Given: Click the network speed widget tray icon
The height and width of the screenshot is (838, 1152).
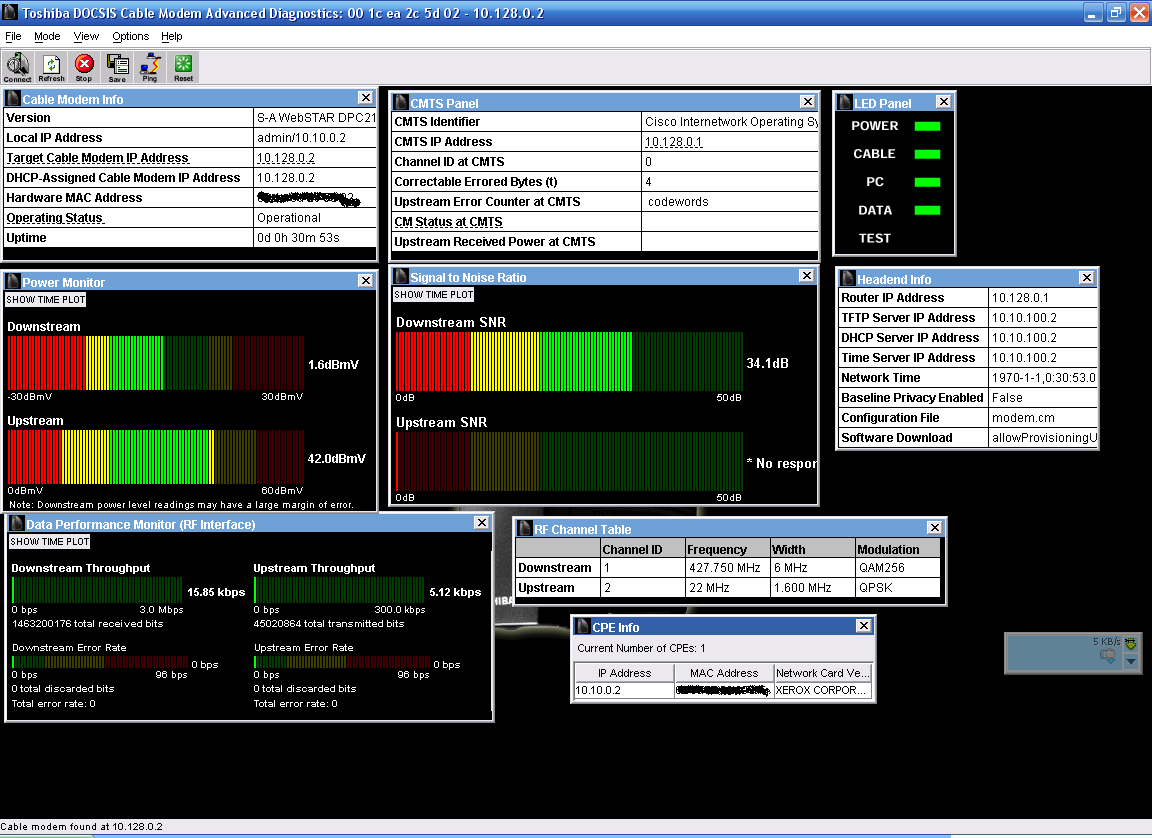Looking at the screenshot, I should coord(1131,643).
